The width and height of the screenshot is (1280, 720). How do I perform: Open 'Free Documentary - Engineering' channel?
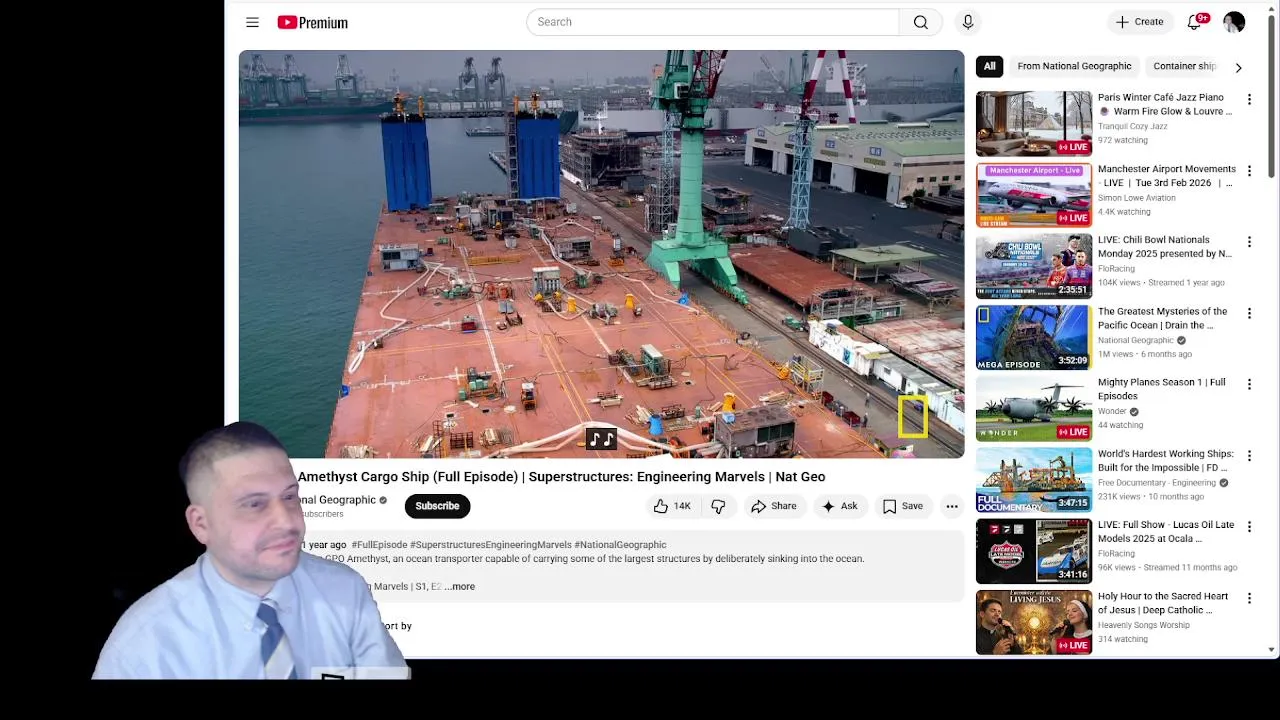coord(1157,483)
